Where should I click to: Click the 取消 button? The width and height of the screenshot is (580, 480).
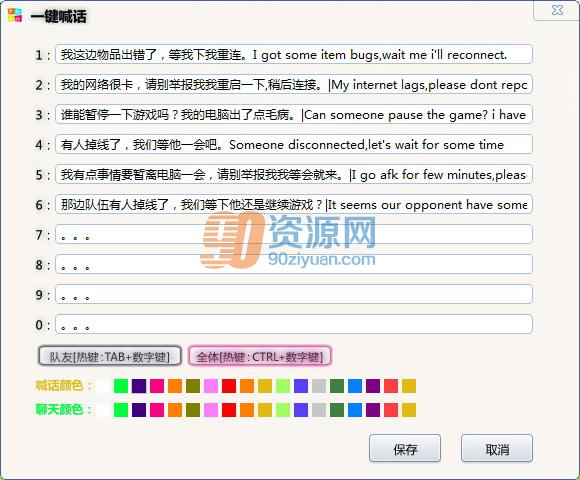coord(497,449)
